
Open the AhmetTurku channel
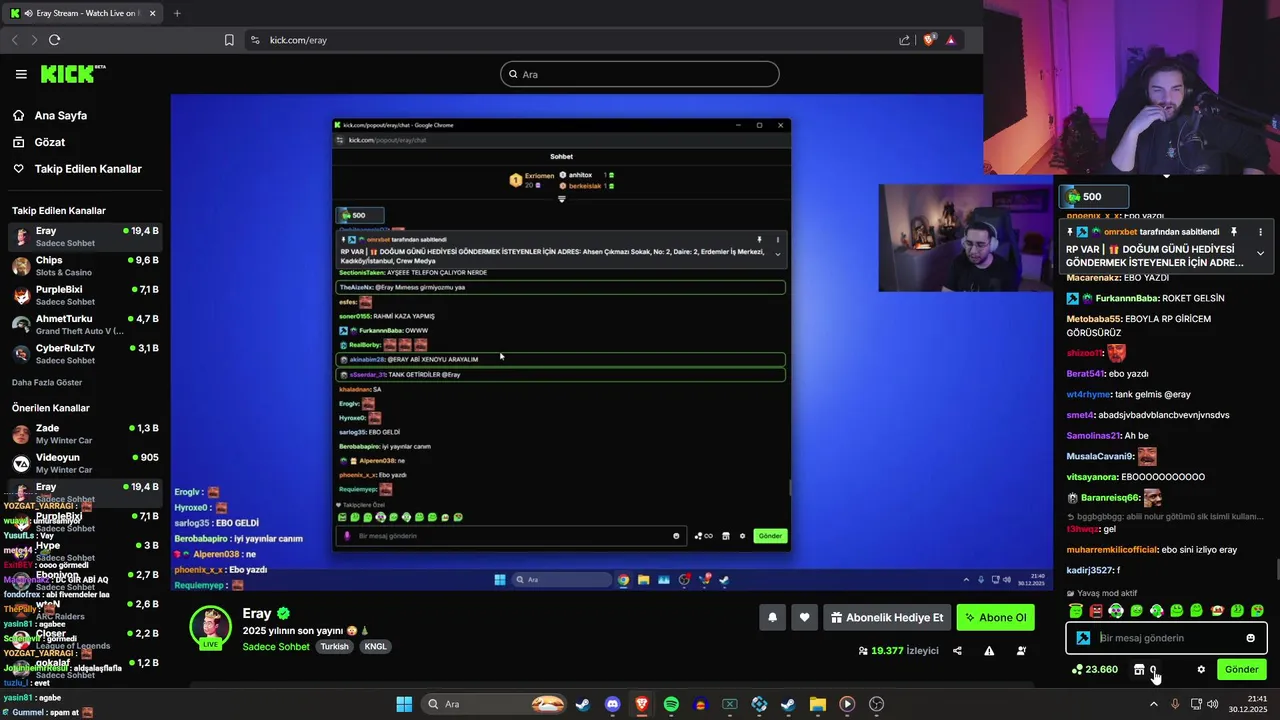coord(85,324)
